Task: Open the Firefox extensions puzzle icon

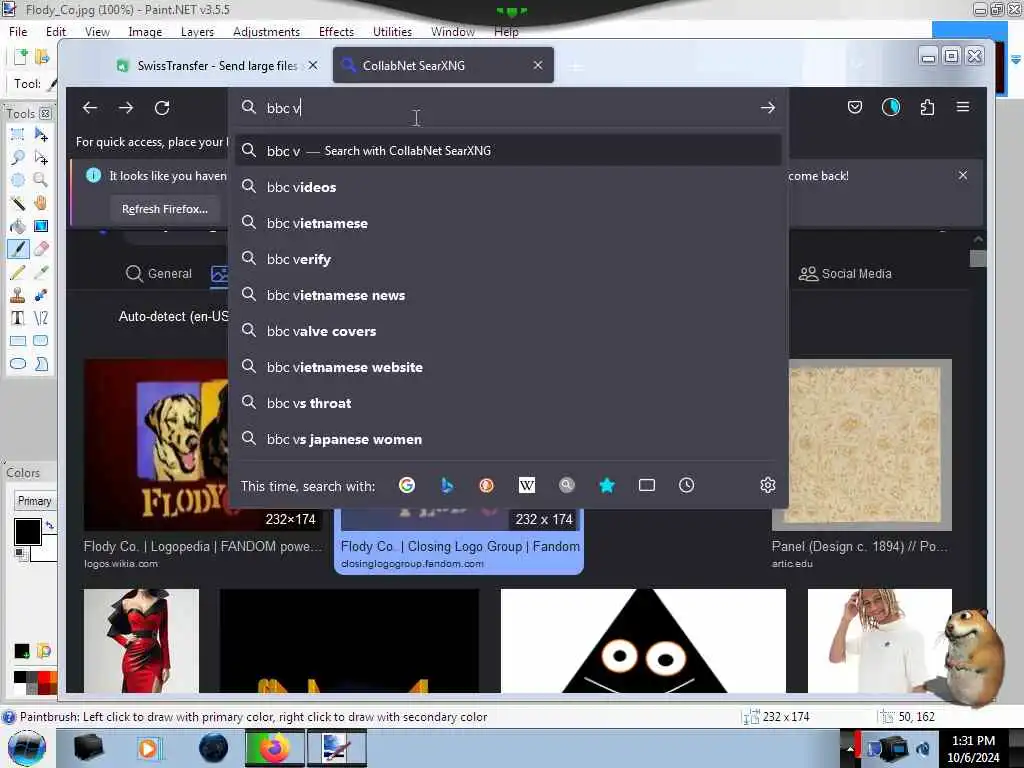Action: [927, 107]
